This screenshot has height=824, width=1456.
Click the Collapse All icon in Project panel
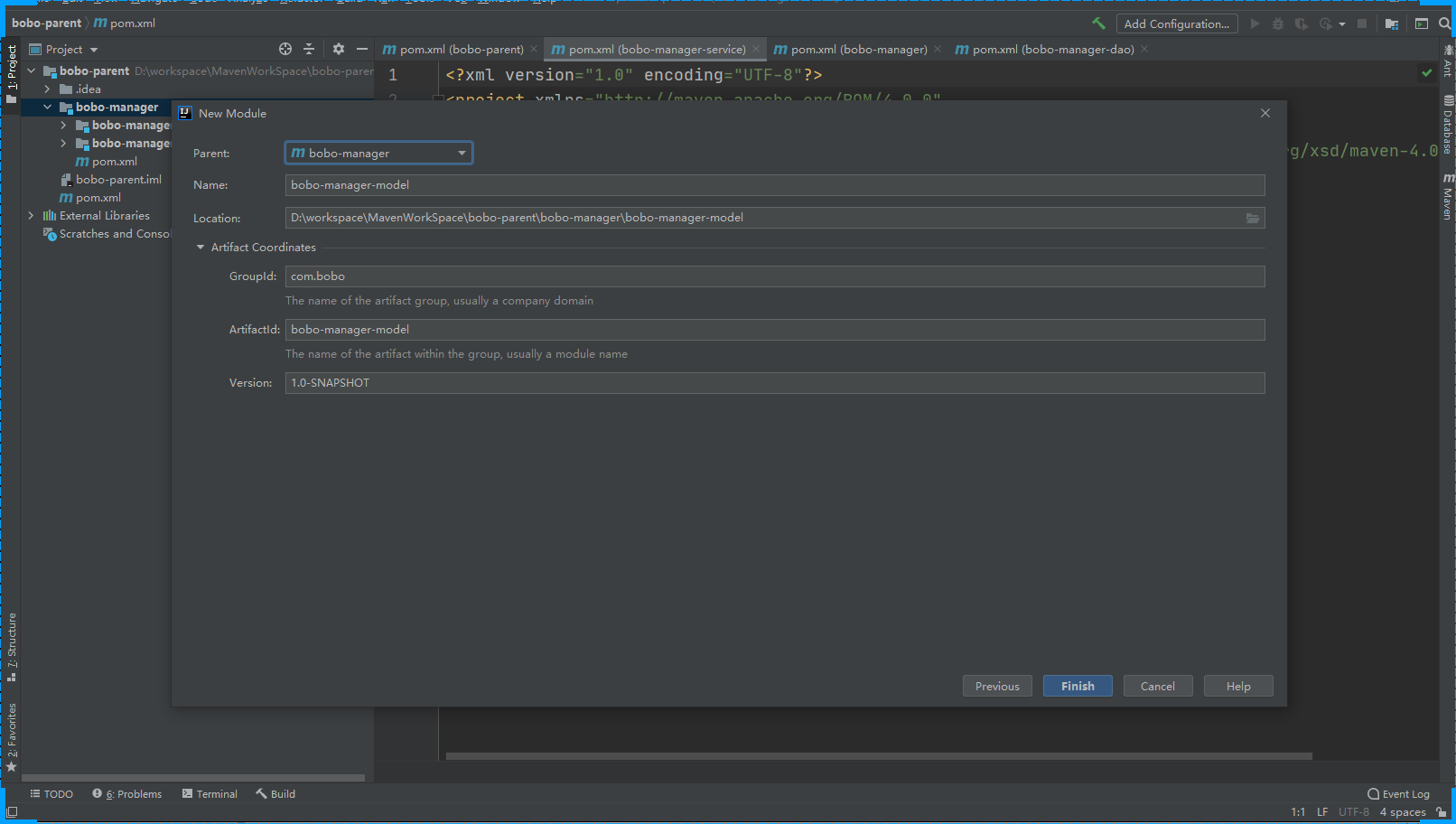(309, 49)
